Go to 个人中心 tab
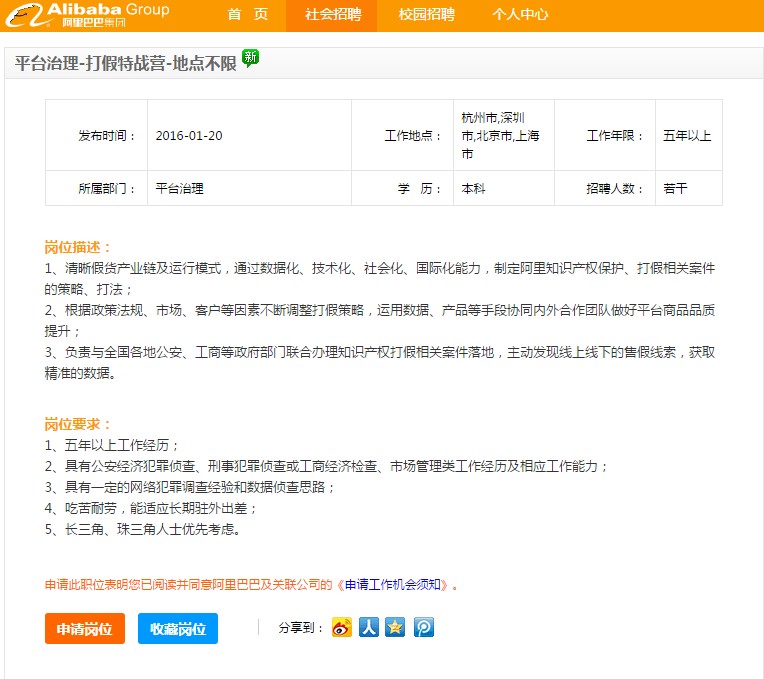This screenshot has width=764, height=679. [x=520, y=15]
